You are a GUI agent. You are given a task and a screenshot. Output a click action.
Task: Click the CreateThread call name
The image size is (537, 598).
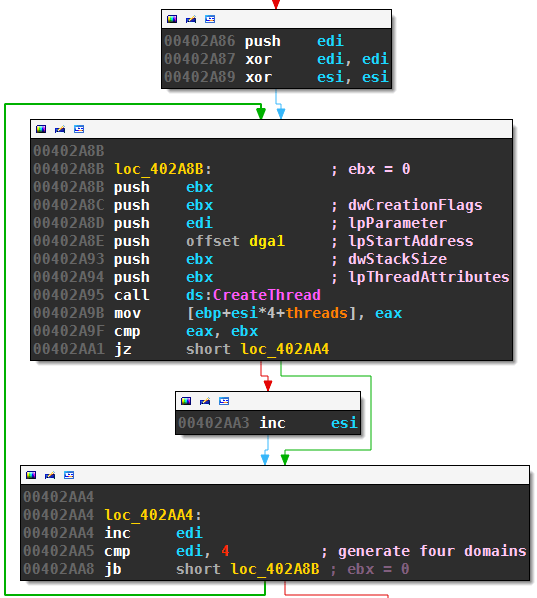tap(267, 295)
